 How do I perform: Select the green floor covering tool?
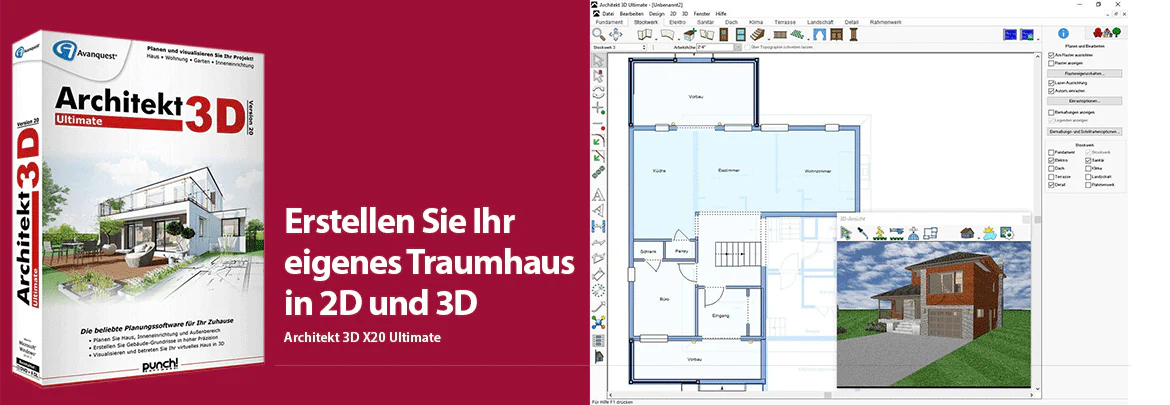tap(798, 34)
